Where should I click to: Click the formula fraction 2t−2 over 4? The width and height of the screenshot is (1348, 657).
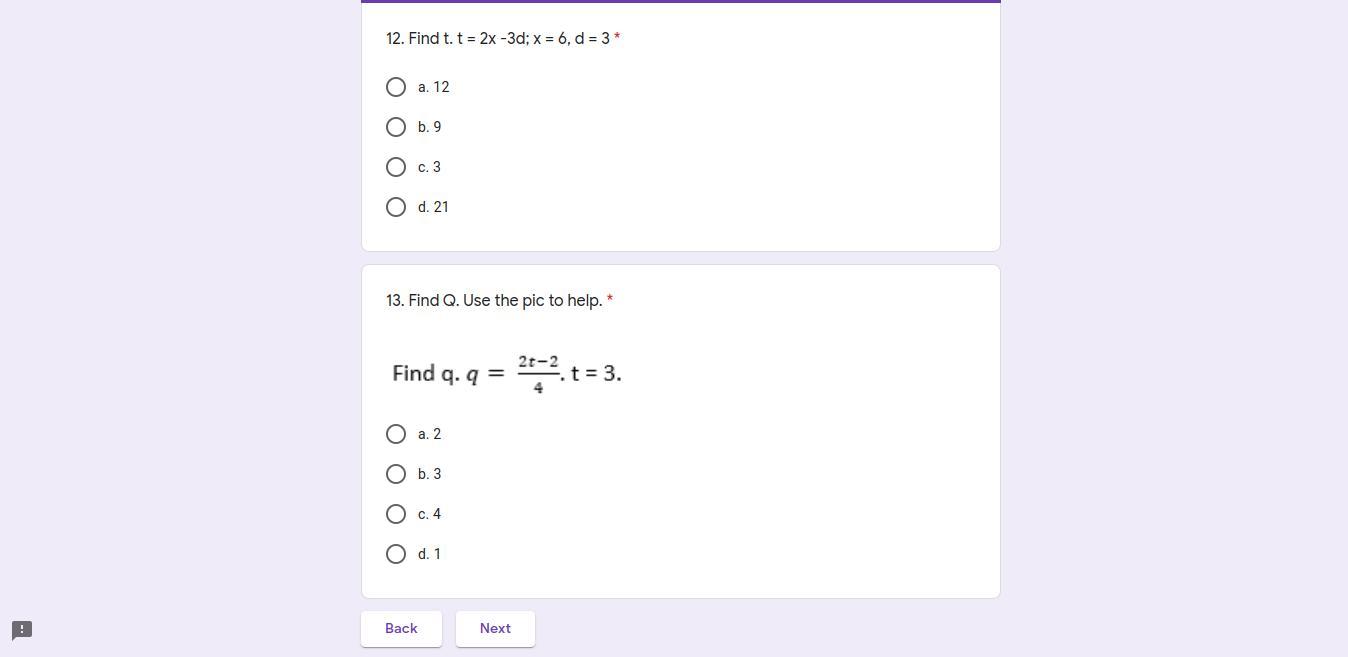coord(538,374)
